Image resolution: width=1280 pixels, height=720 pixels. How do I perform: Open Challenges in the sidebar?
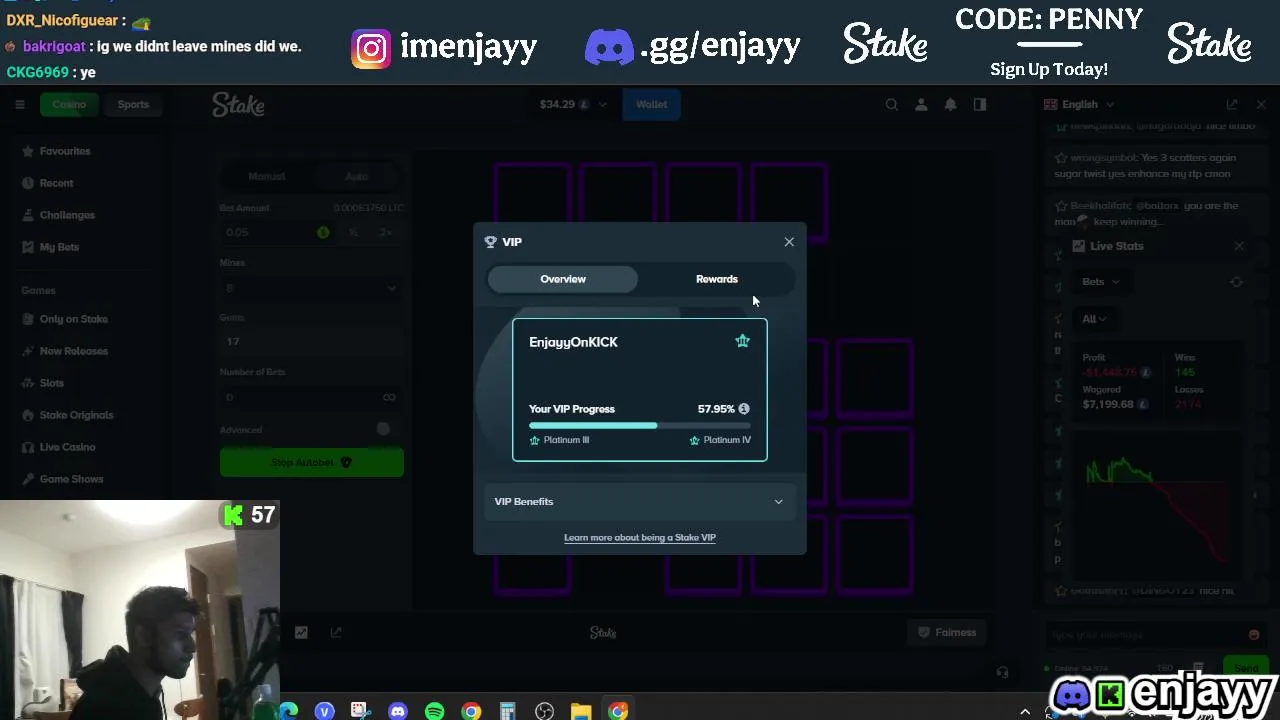(x=67, y=215)
